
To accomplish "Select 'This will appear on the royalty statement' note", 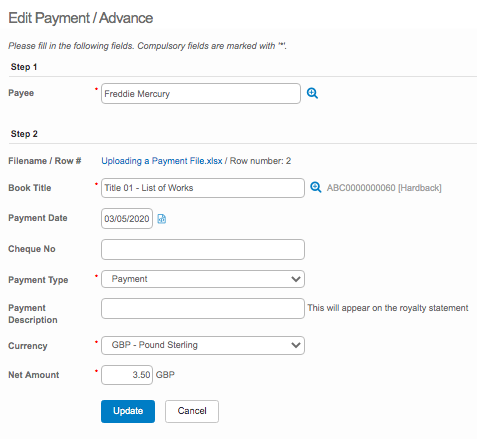I will [388, 308].
